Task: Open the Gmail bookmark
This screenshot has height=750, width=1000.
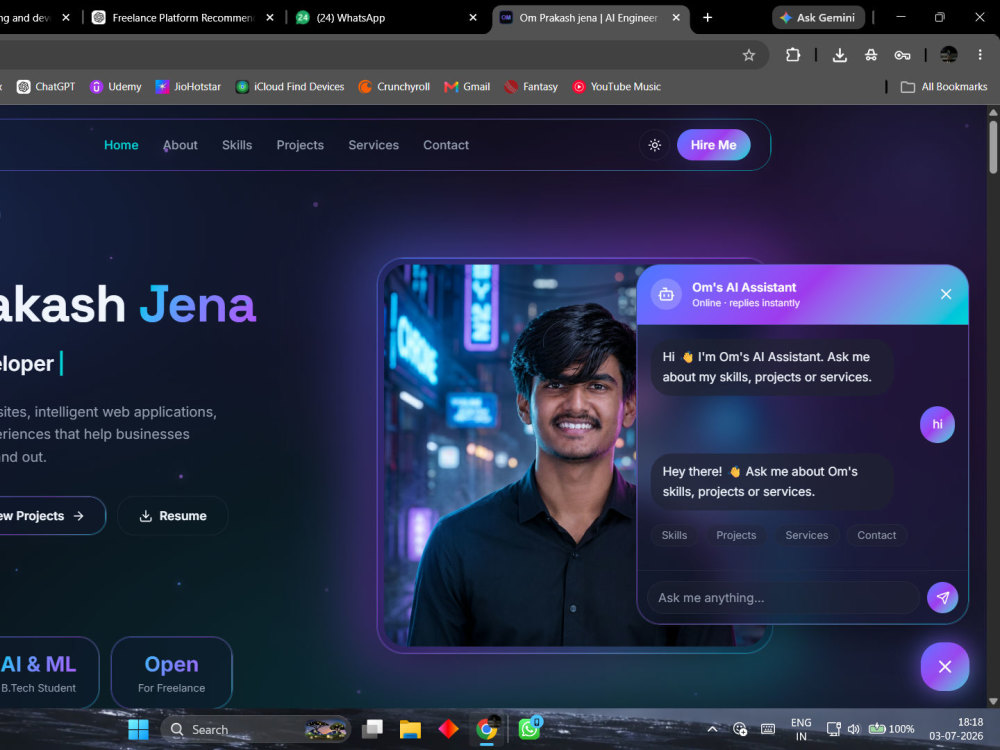Action: click(467, 87)
